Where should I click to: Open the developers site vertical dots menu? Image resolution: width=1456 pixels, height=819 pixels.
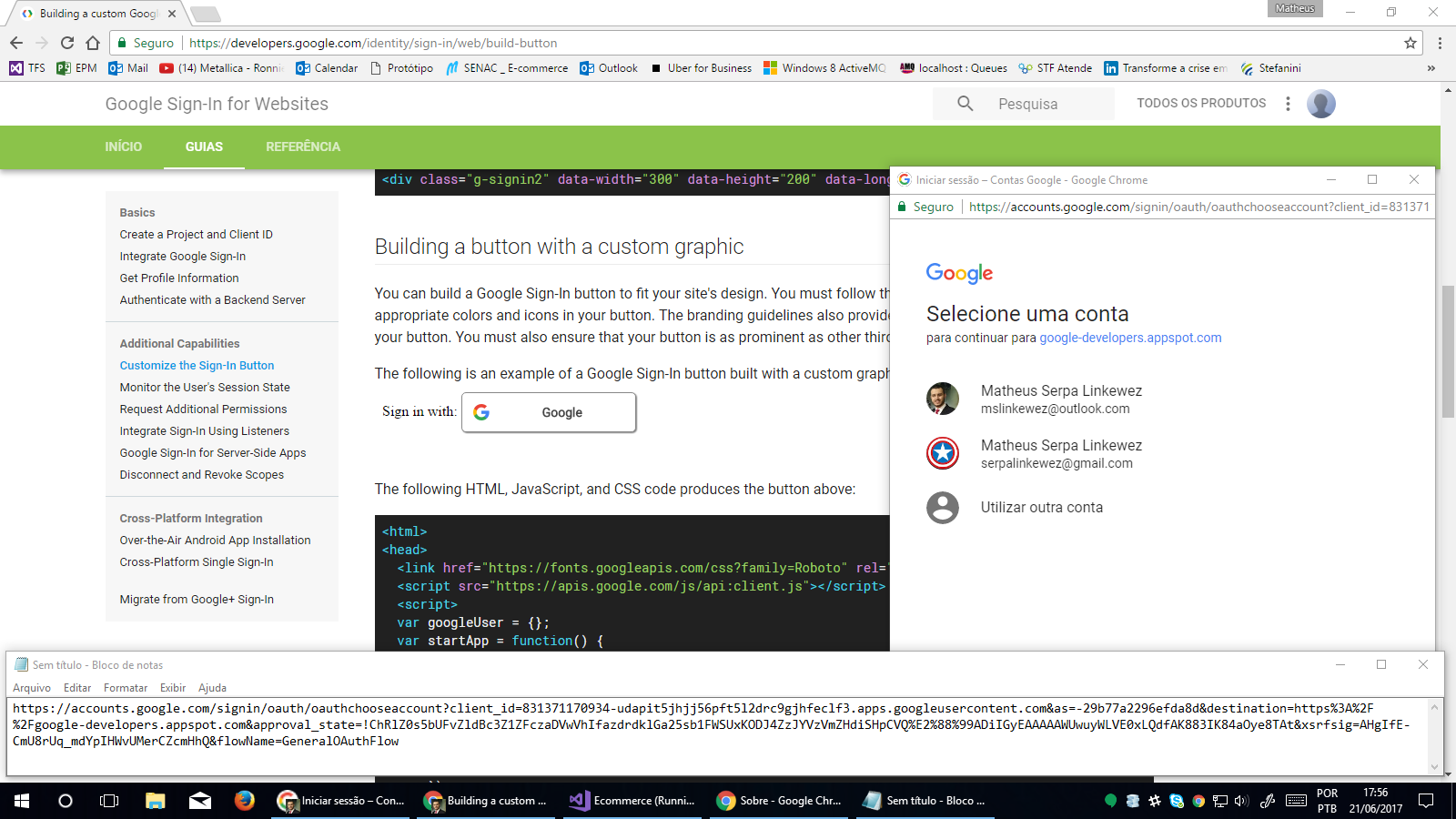[x=1289, y=104]
